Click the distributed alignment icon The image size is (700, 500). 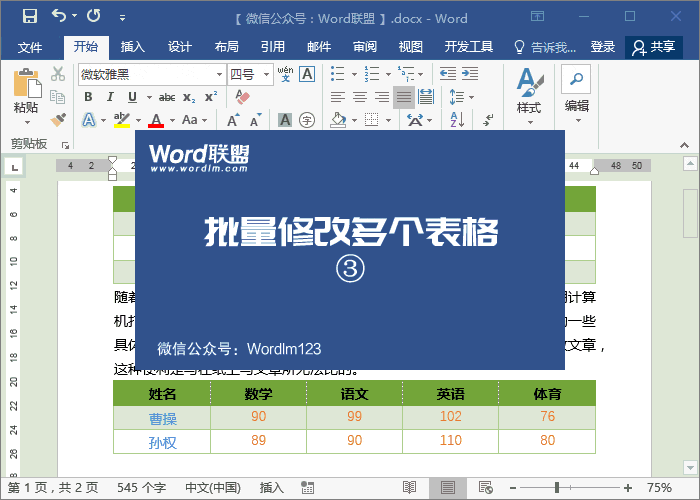426,97
